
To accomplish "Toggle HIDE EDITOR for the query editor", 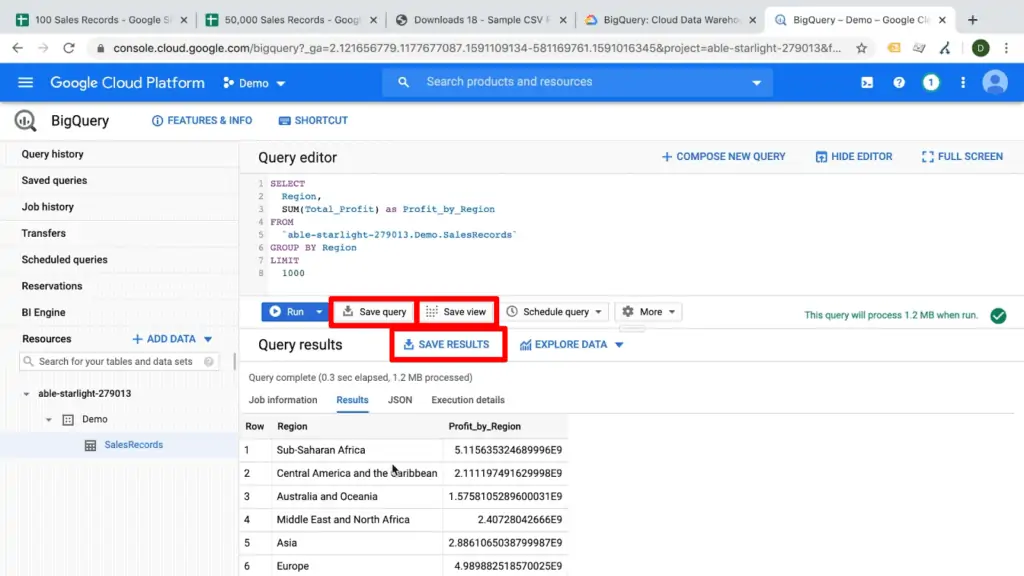I will [853, 157].
